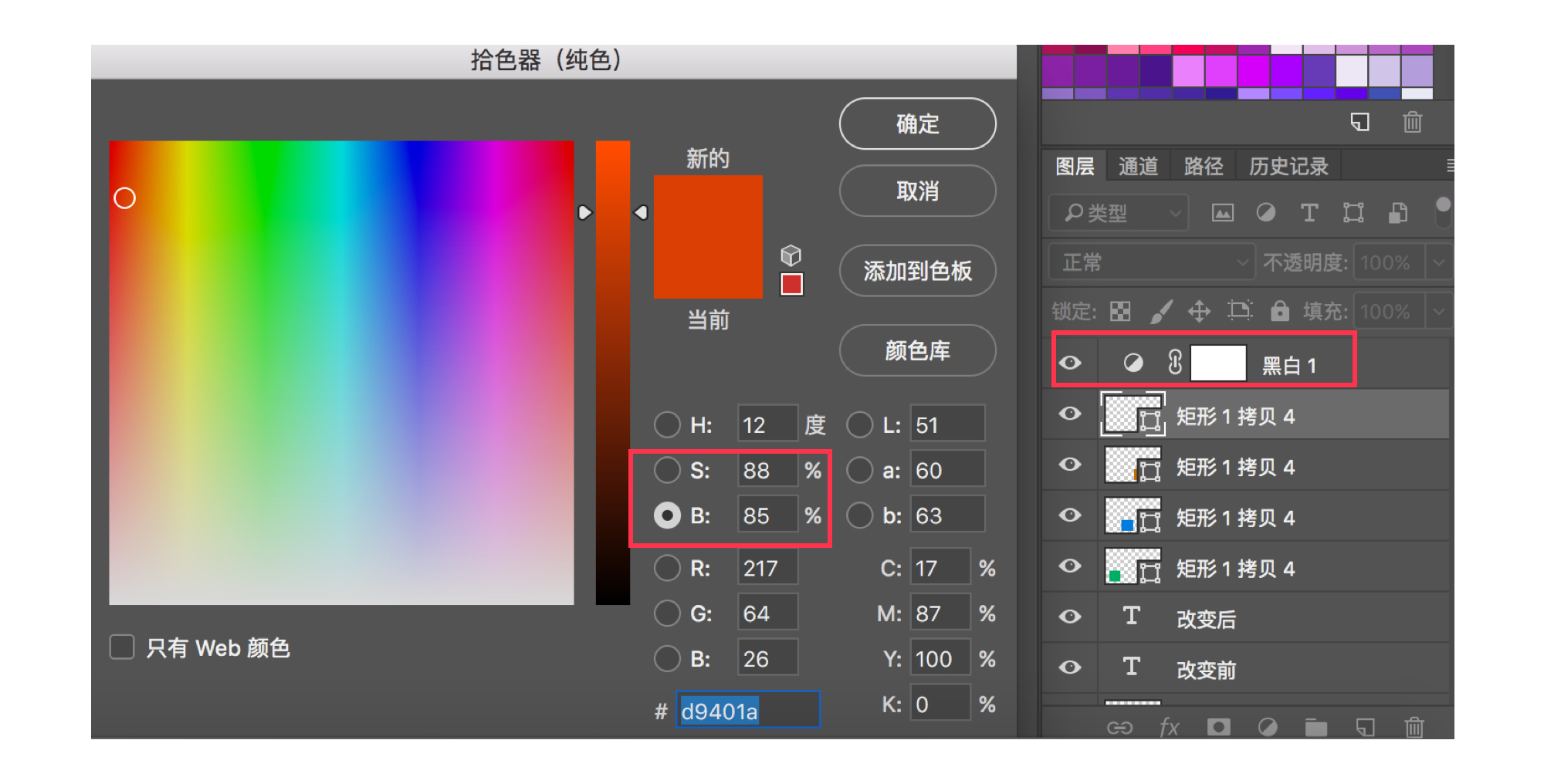This screenshot has height=784, width=1544.
Task: Cancel the color picker with 取消
Action: (x=917, y=191)
